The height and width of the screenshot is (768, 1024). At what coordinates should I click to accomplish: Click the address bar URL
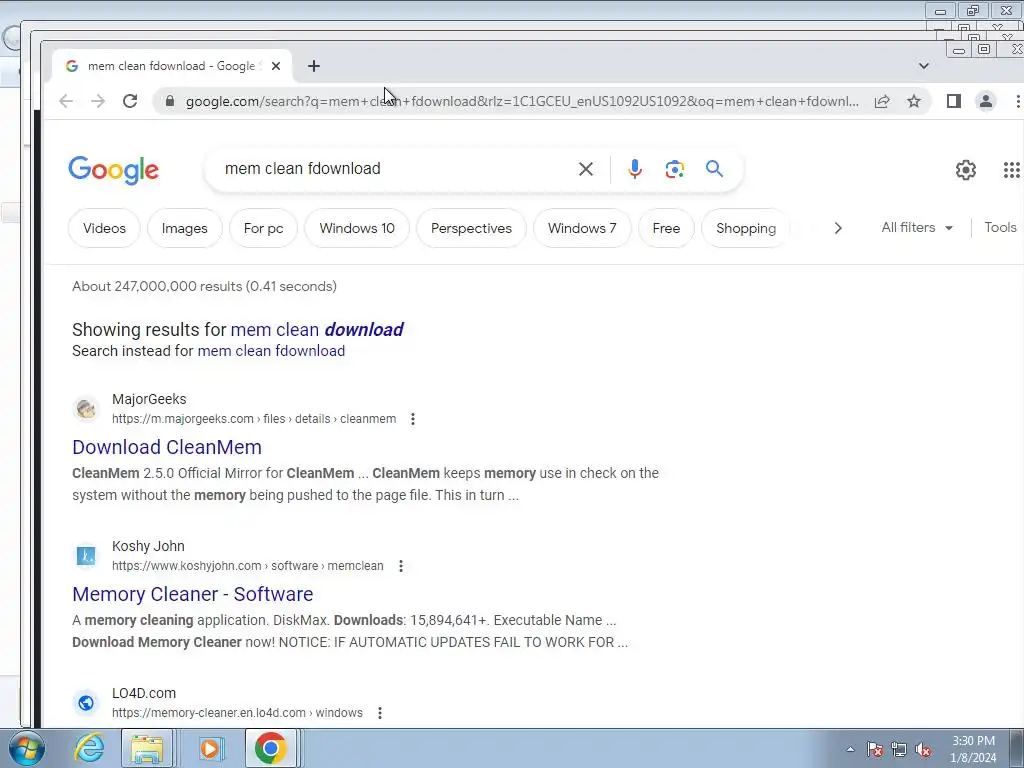[x=522, y=101]
